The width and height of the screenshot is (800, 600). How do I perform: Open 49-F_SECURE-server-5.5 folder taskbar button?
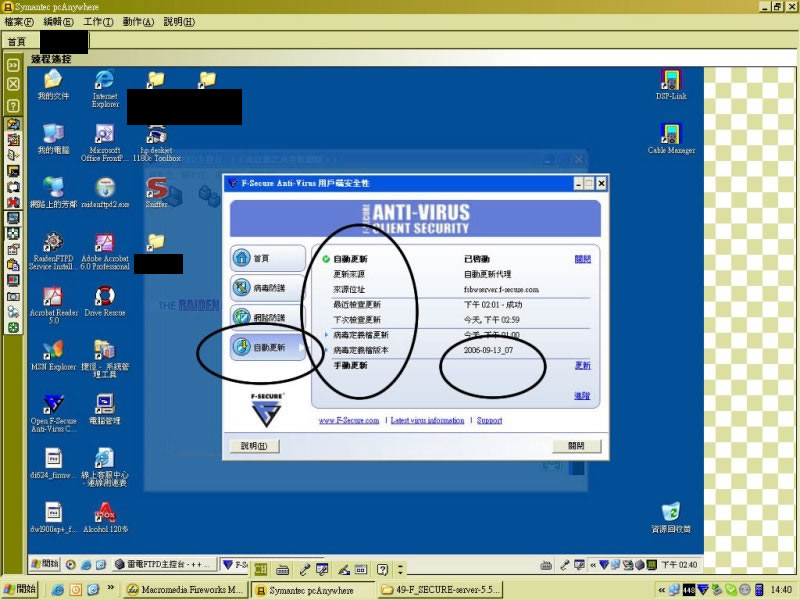[441, 590]
